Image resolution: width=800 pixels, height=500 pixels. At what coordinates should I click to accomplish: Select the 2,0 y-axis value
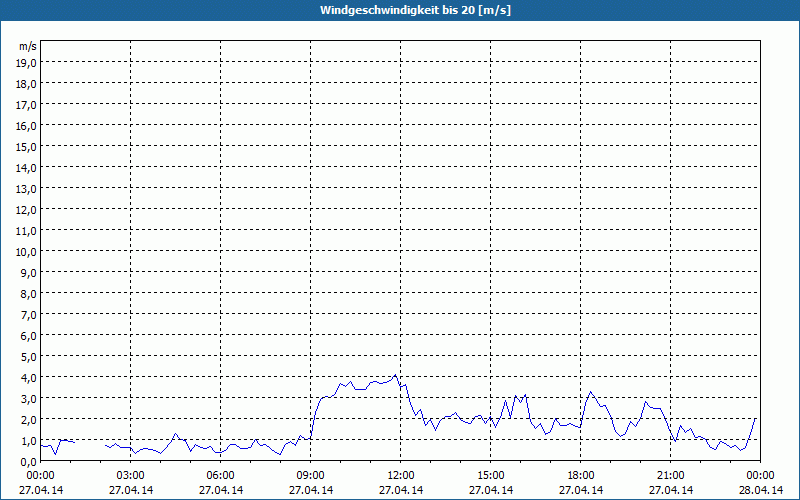click(x=30, y=419)
